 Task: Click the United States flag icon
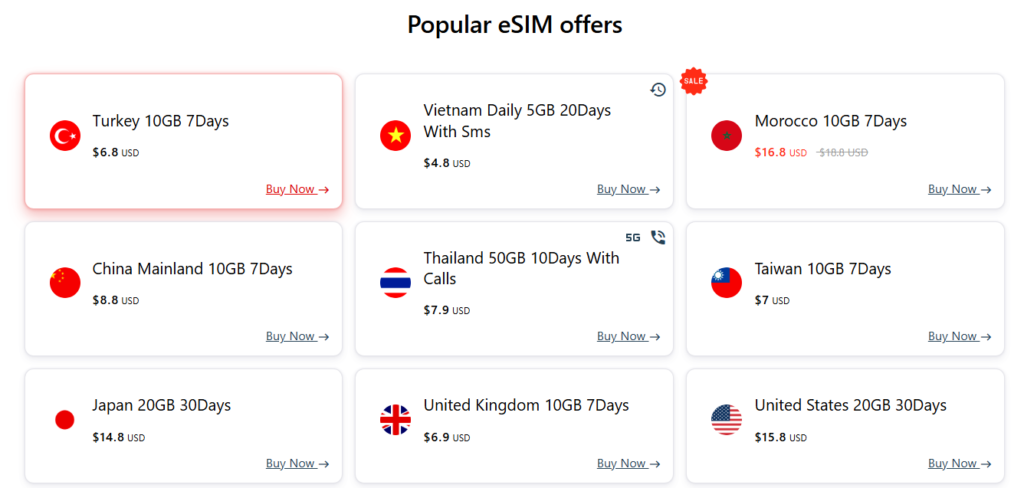[x=727, y=420]
